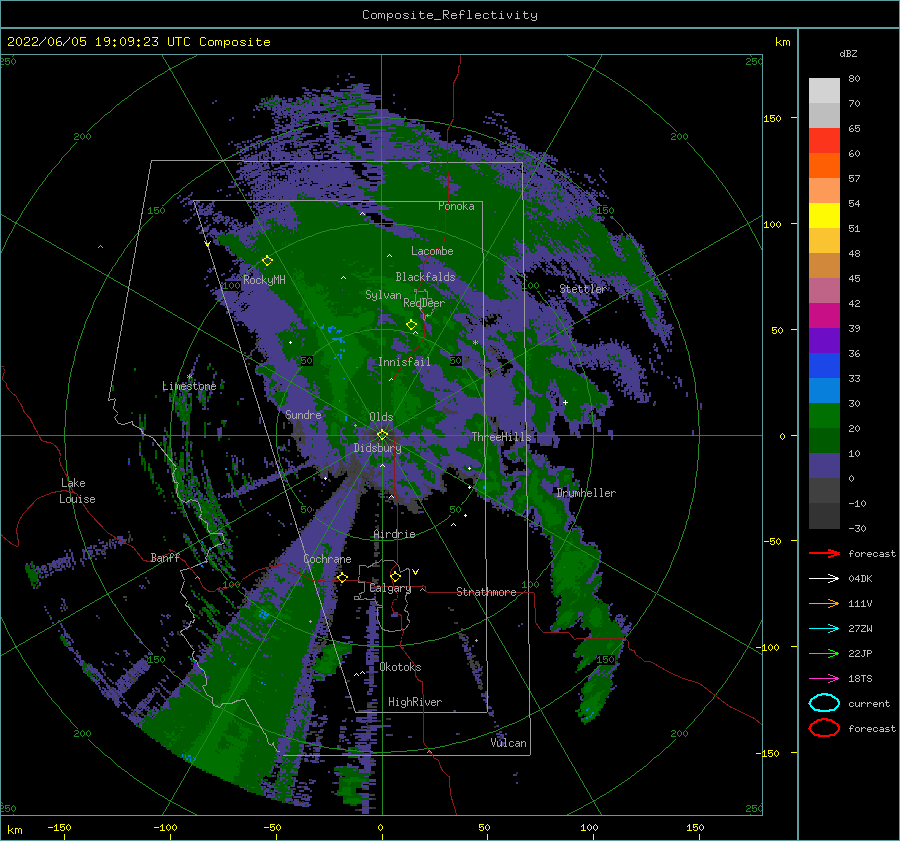900x841 pixels.
Task: Click the yellow diamond marker above Calgary
Action: (395, 576)
